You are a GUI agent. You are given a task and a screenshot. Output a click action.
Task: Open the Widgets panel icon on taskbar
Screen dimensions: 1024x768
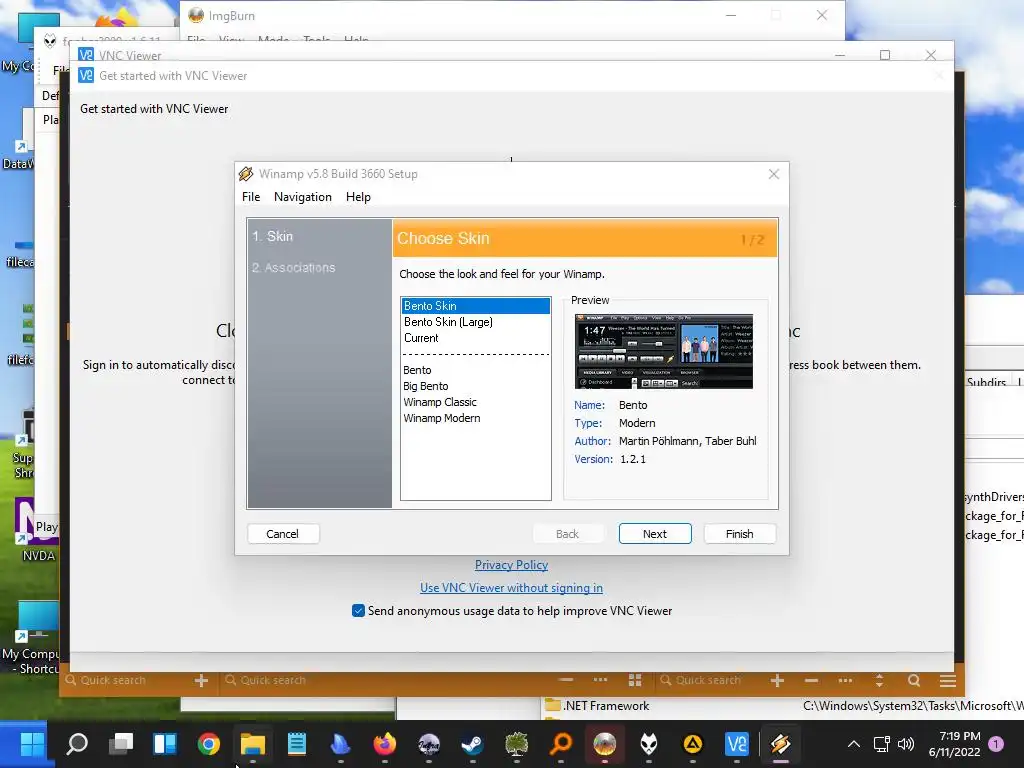click(x=165, y=743)
